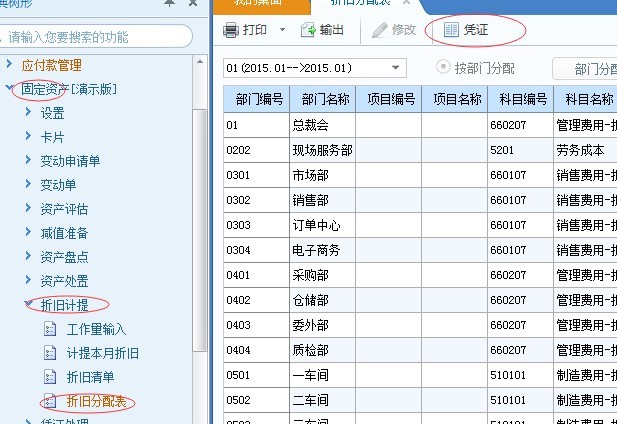Open the 工作量输入 document icon
The width and height of the screenshot is (617, 424).
coord(50,328)
